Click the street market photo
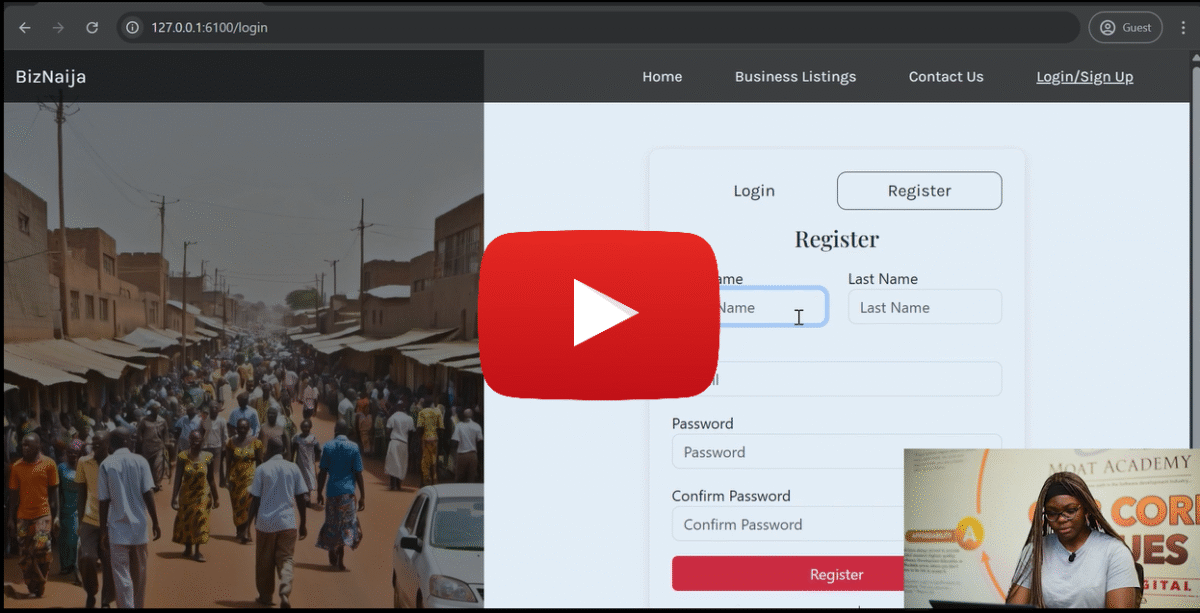This screenshot has width=1200, height=613. [243, 356]
